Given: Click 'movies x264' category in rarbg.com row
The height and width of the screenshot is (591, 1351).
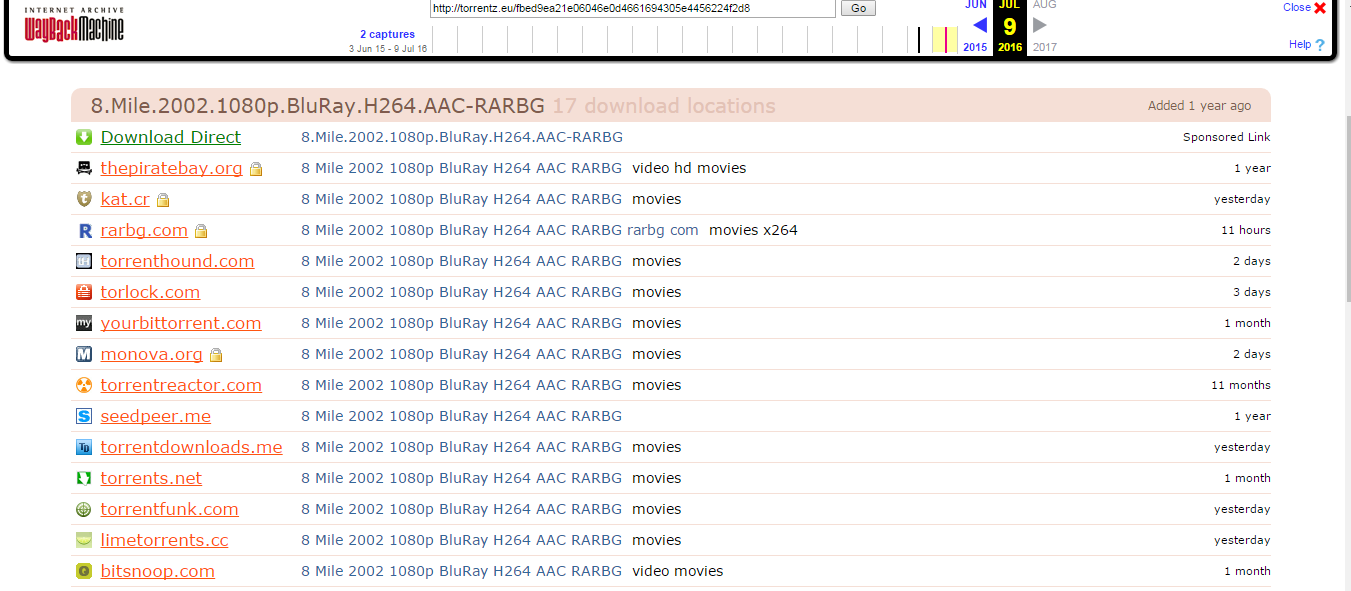Looking at the screenshot, I should click(754, 230).
